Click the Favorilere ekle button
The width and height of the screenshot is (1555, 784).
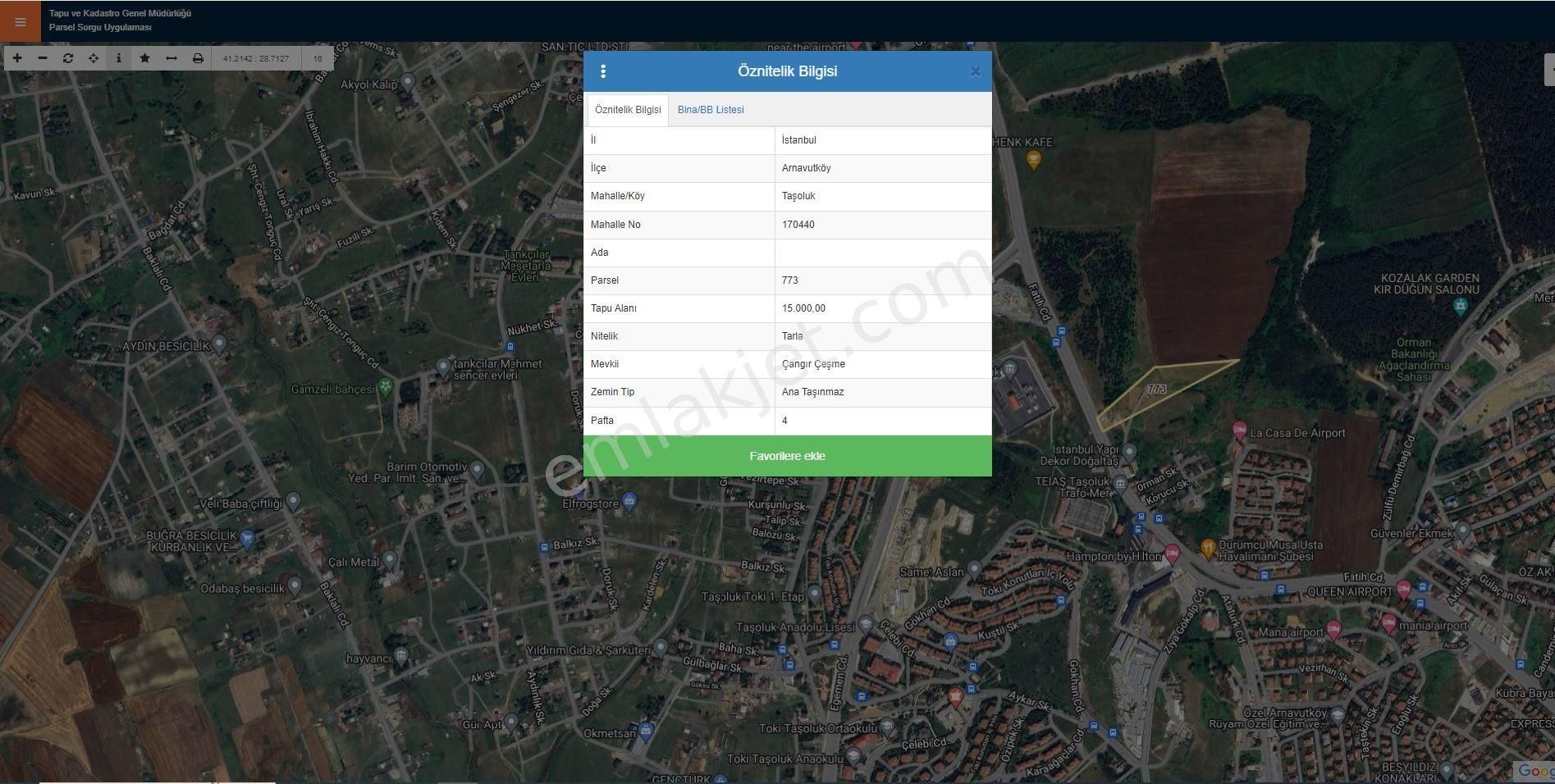click(788, 456)
